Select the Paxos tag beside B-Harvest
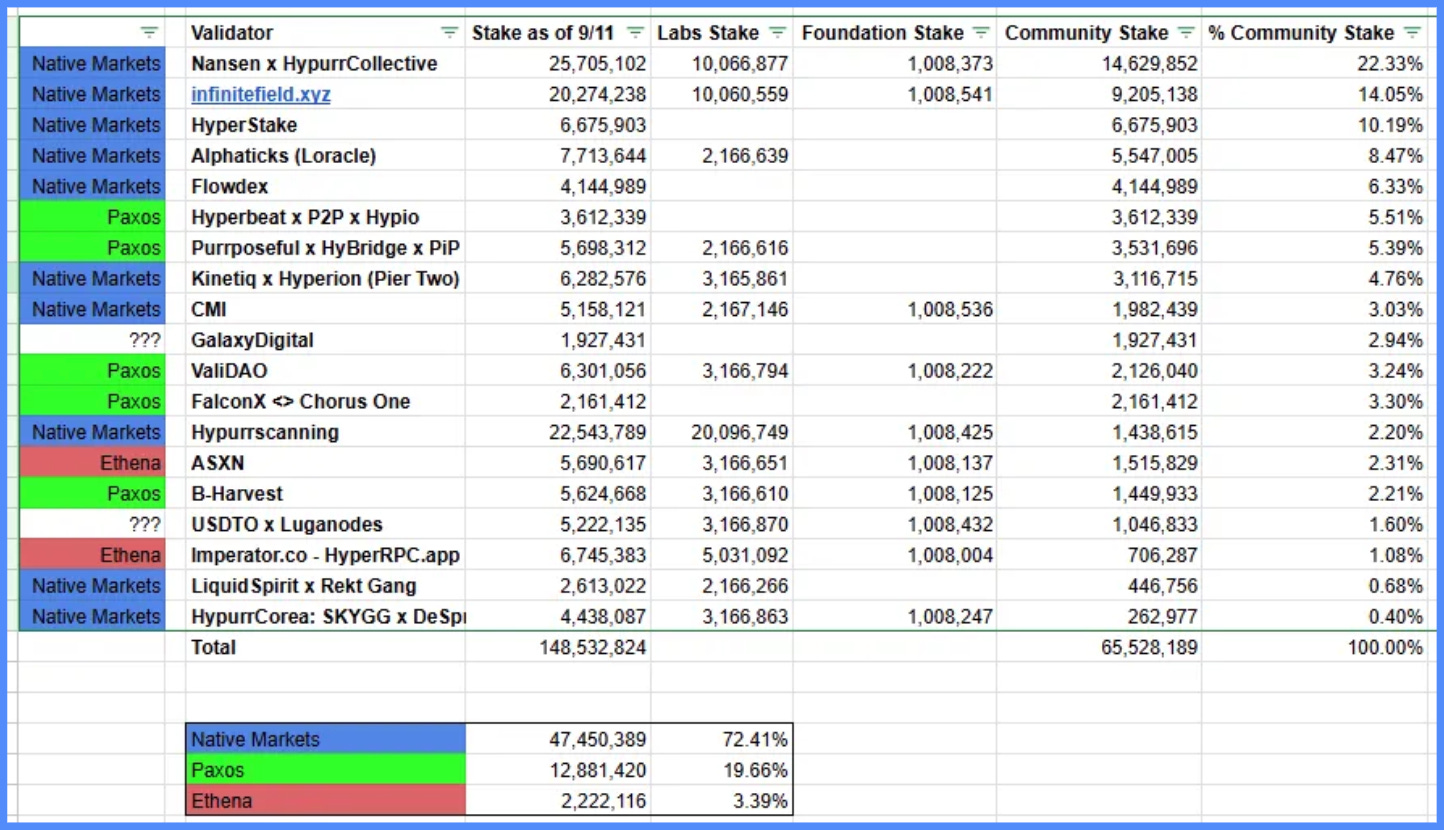The image size is (1444, 830). click(x=92, y=494)
